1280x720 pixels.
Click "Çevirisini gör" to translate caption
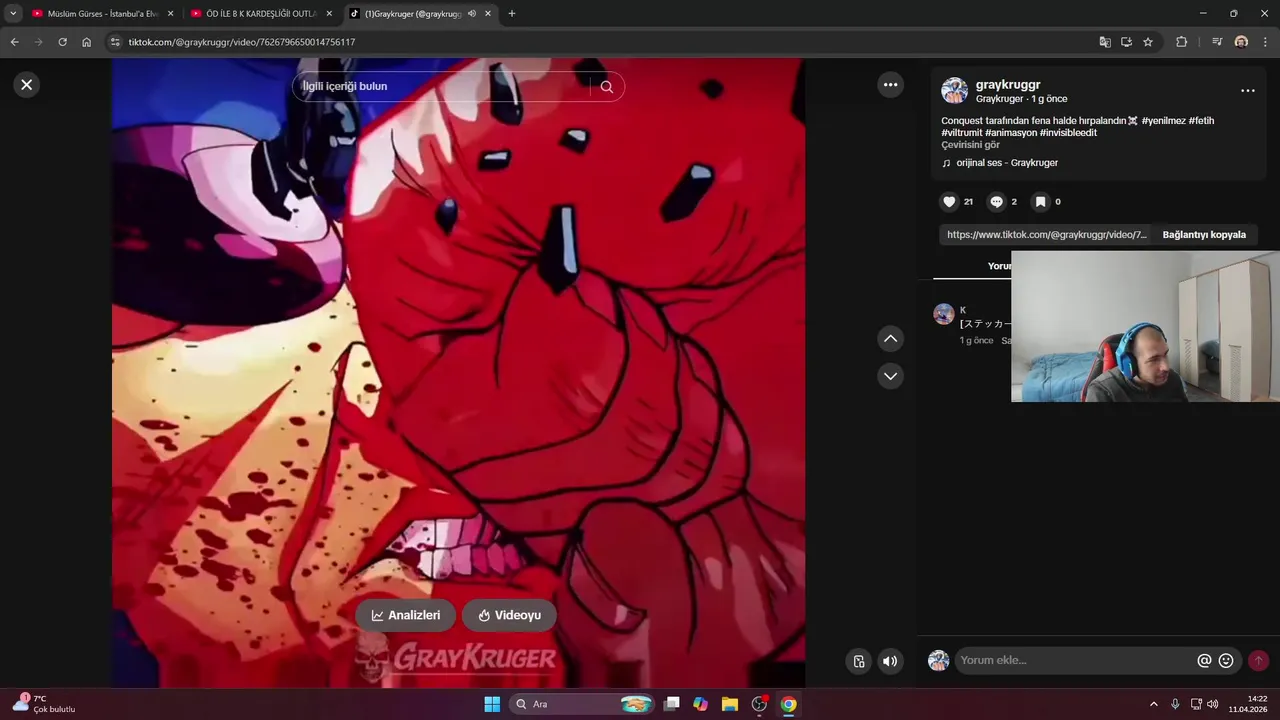[970, 145]
